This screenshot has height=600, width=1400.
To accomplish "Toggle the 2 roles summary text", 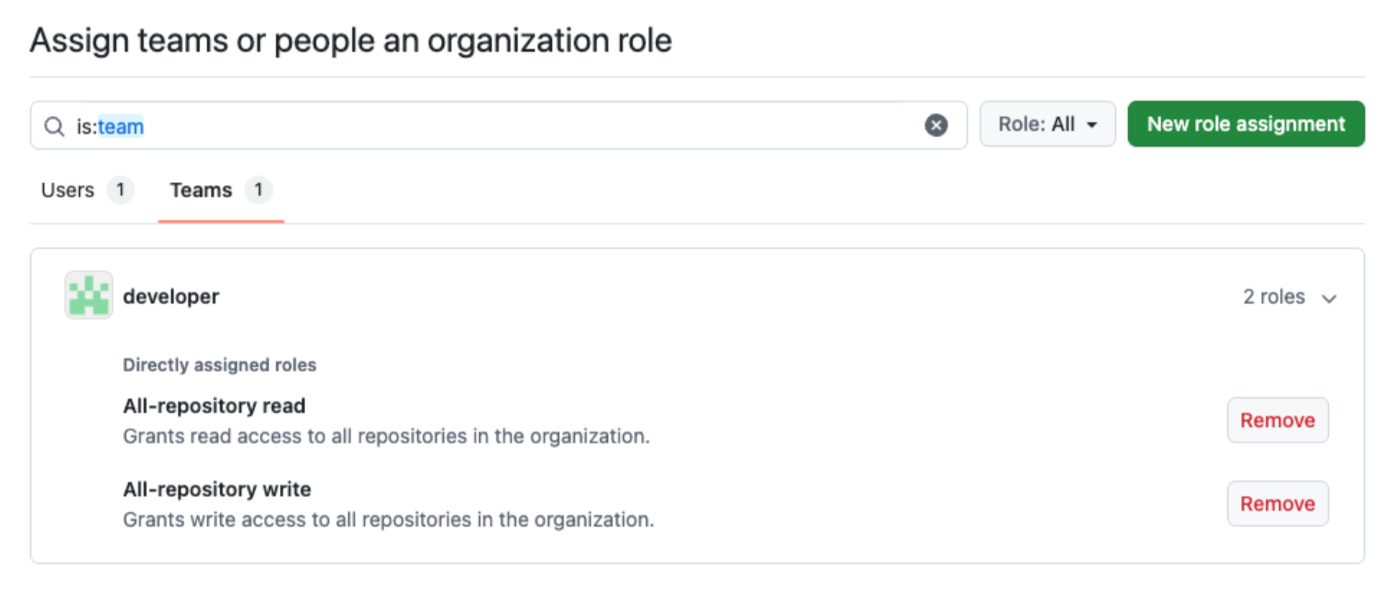I will coord(1273,297).
